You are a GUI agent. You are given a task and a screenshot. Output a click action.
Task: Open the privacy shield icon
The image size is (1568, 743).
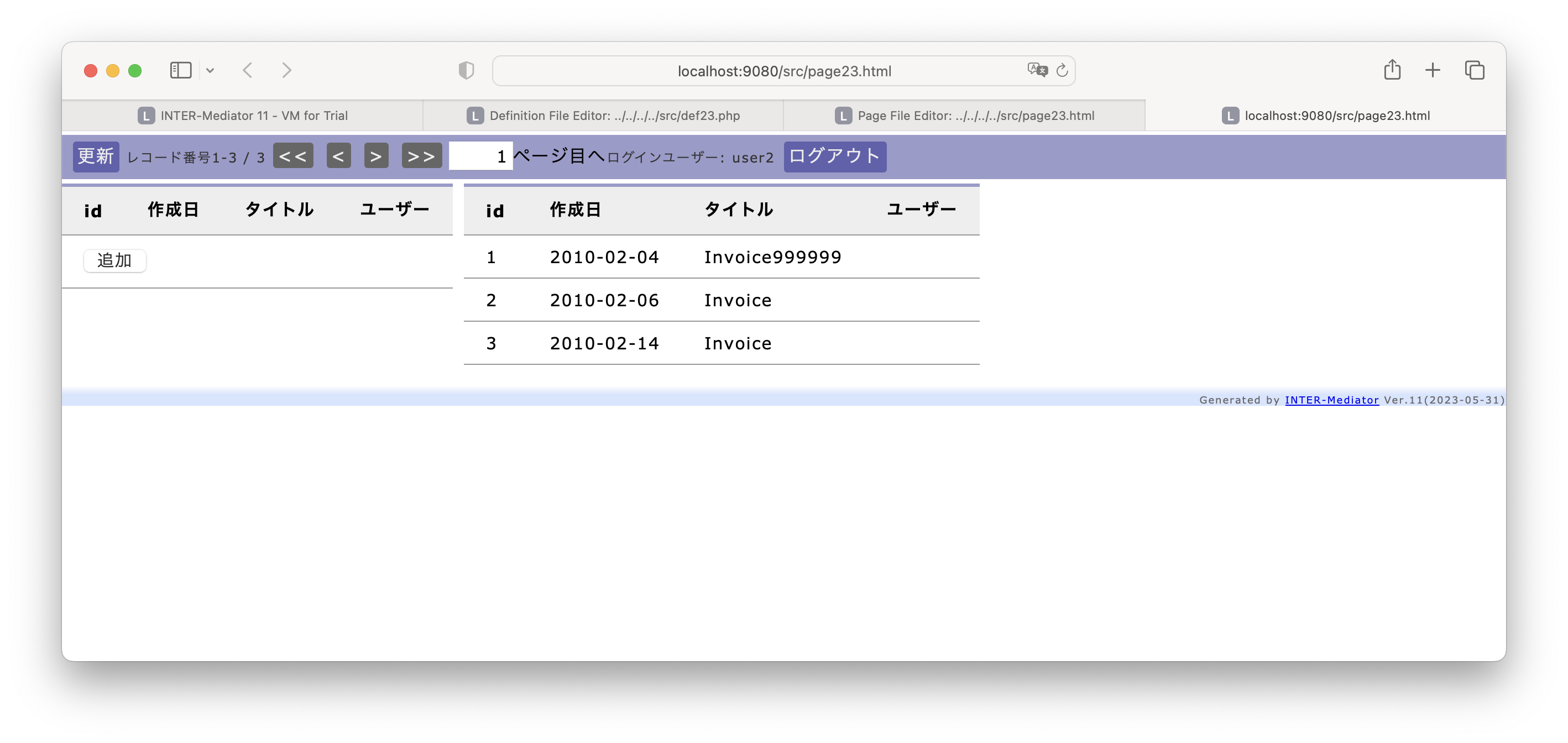(x=466, y=71)
